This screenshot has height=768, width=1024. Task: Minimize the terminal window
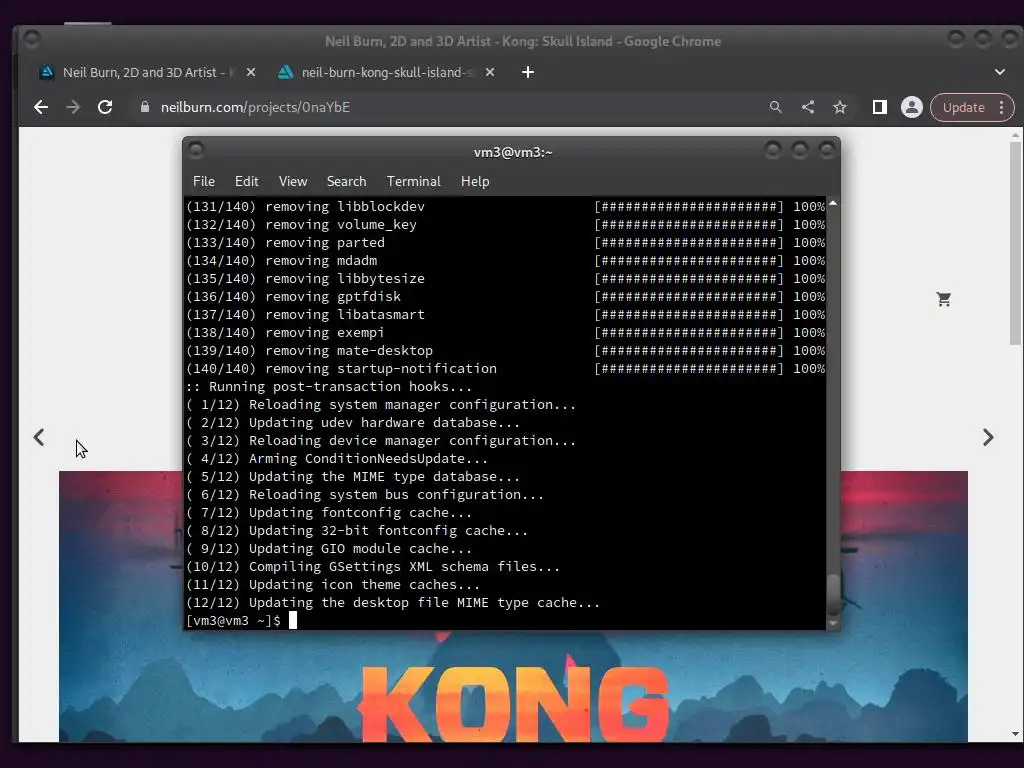(773, 151)
